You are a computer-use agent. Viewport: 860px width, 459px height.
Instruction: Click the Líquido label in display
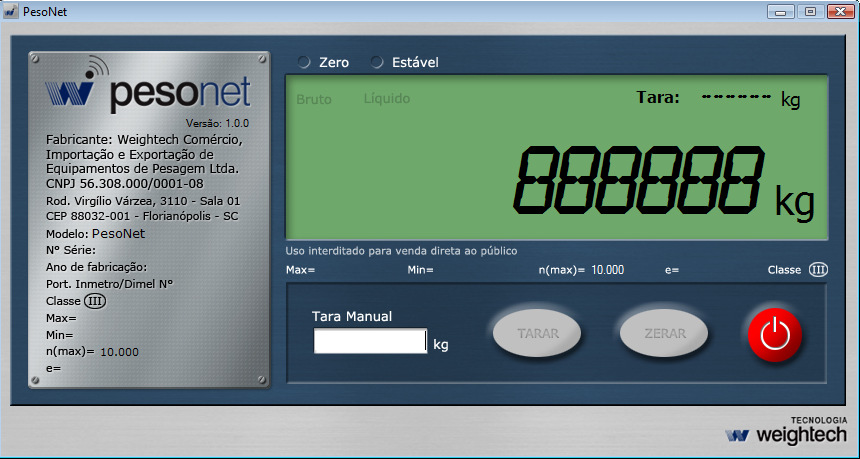click(387, 99)
